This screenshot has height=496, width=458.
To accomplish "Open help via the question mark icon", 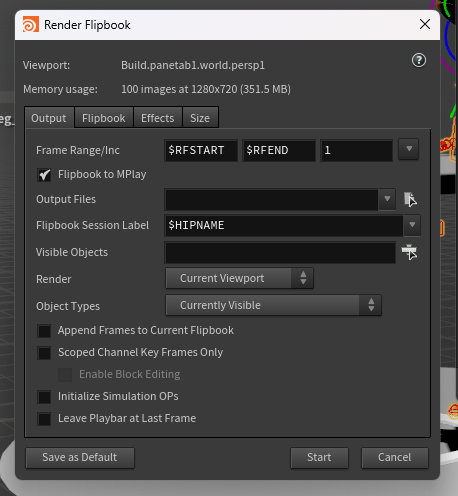I will (x=419, y=60).
